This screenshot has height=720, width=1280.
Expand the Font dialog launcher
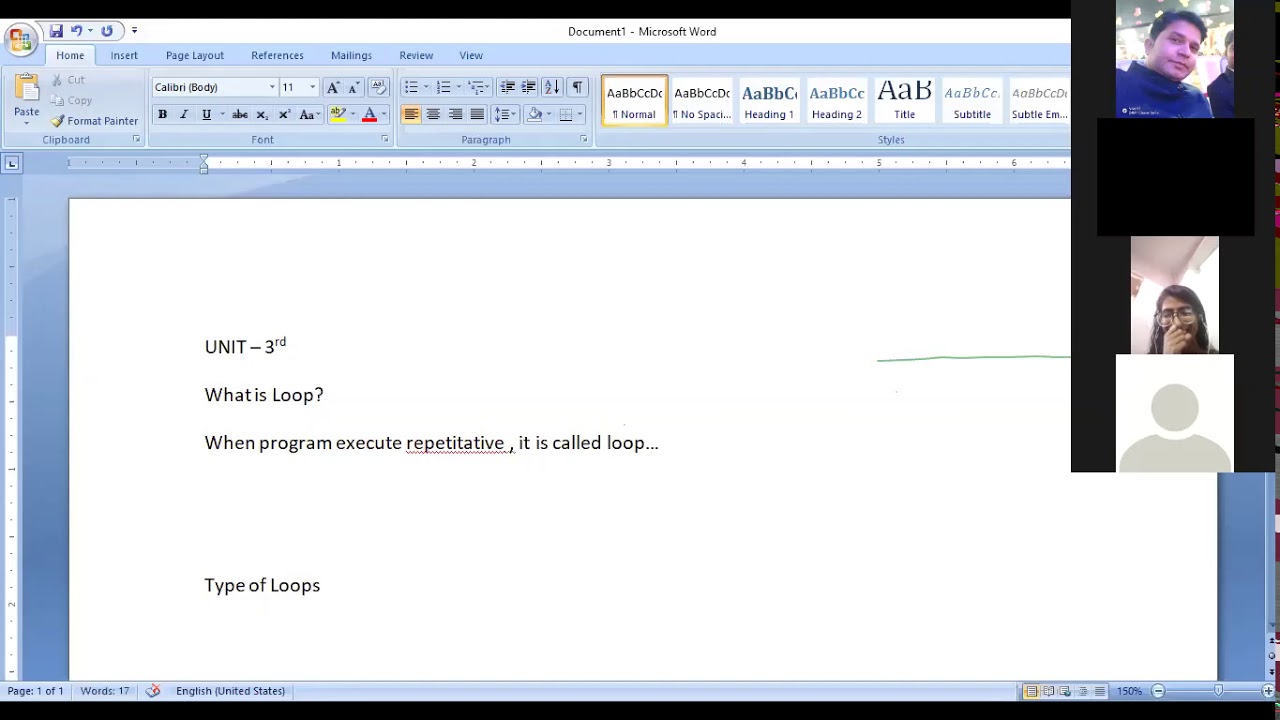(x=384, y=140)
